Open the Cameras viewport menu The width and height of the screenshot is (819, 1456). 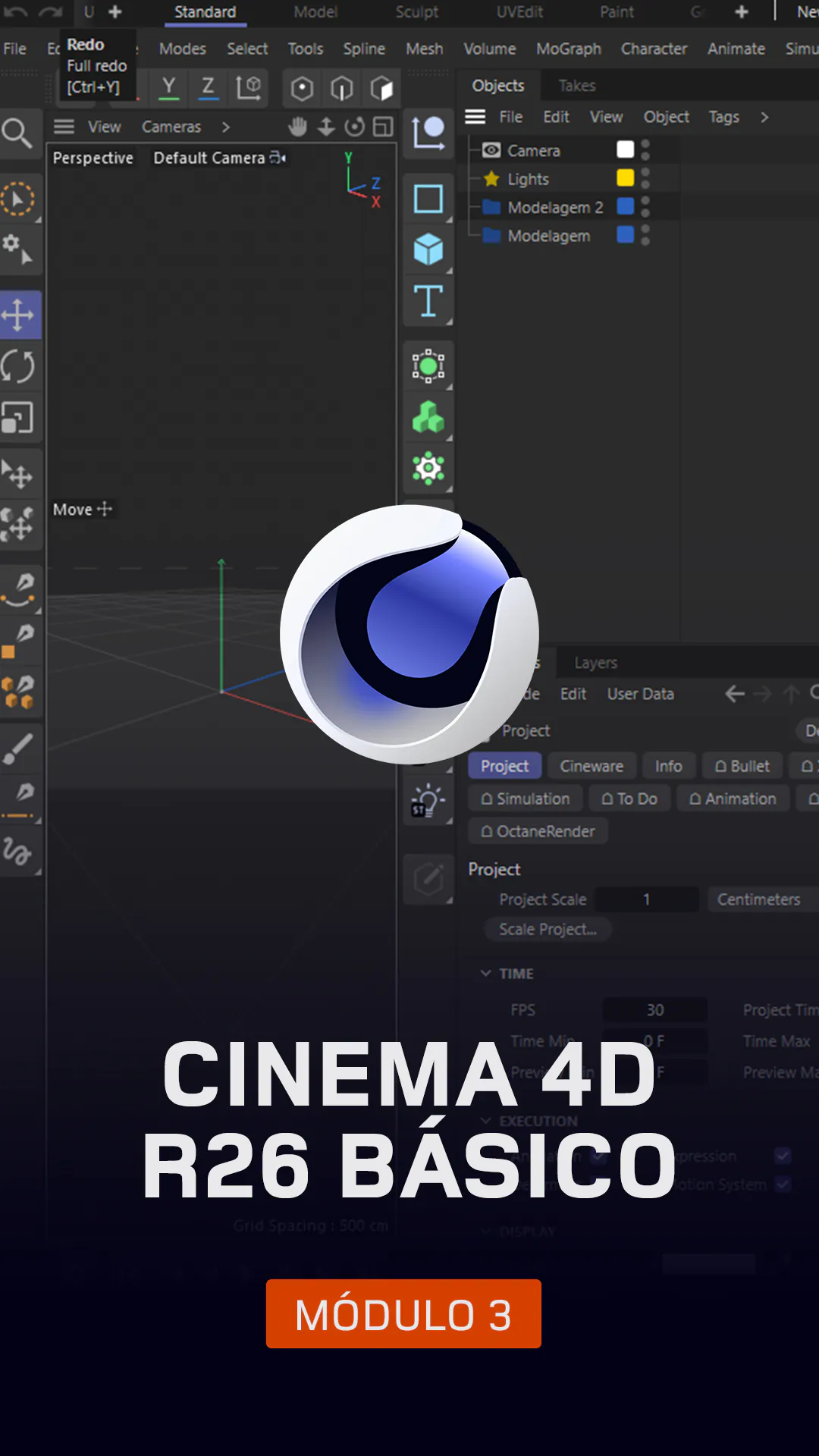click(x=171, y=127)
